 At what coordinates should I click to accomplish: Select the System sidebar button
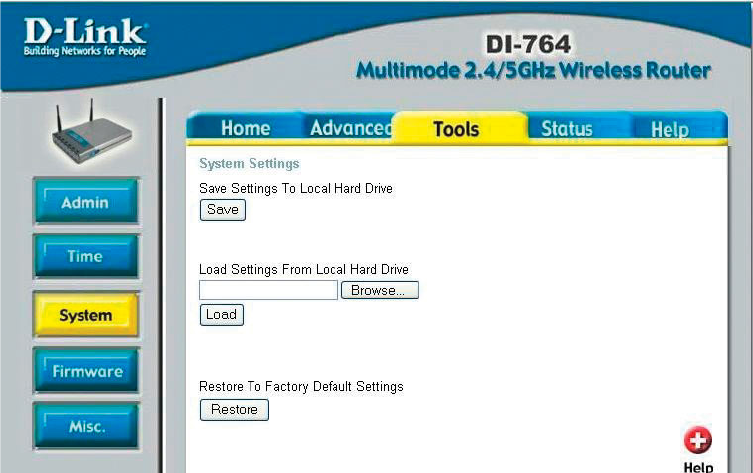[85, 315]
